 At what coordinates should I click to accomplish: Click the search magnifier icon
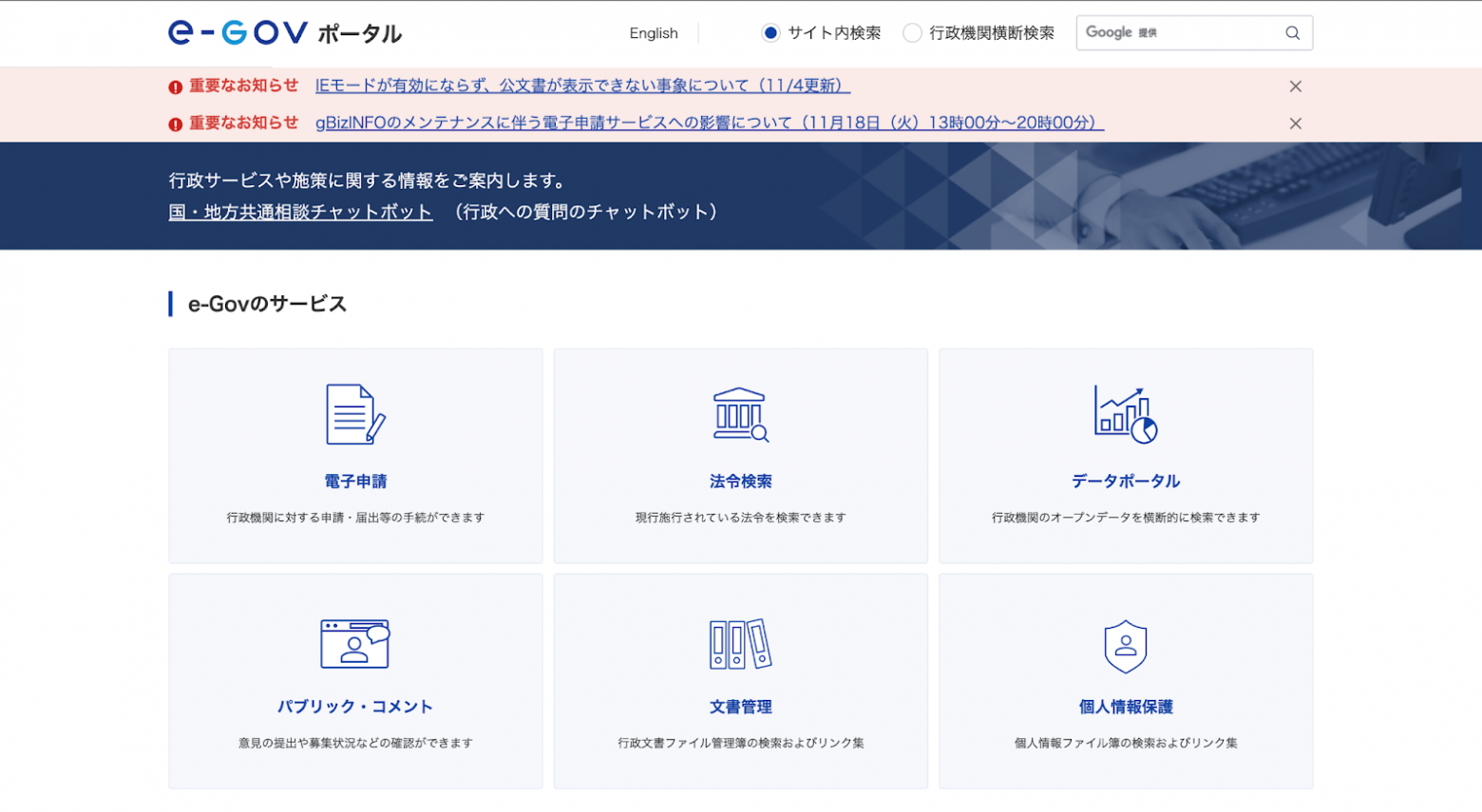1293,32
